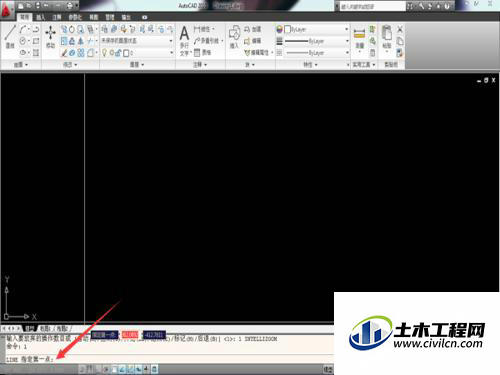
Task: Select the Rectangle tool in Draw panel
Action: pyautogui.click(x=36, y=41)
